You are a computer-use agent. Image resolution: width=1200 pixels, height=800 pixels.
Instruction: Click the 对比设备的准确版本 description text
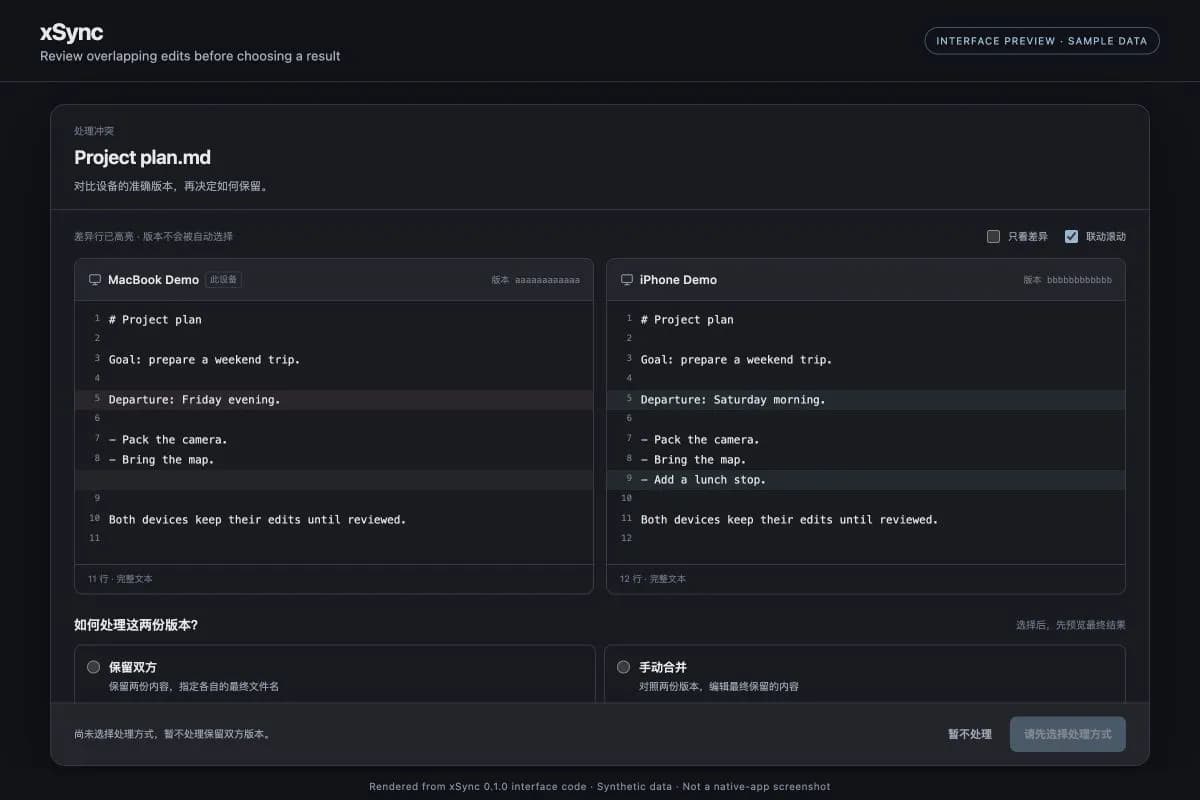click(x=171, y=186)
